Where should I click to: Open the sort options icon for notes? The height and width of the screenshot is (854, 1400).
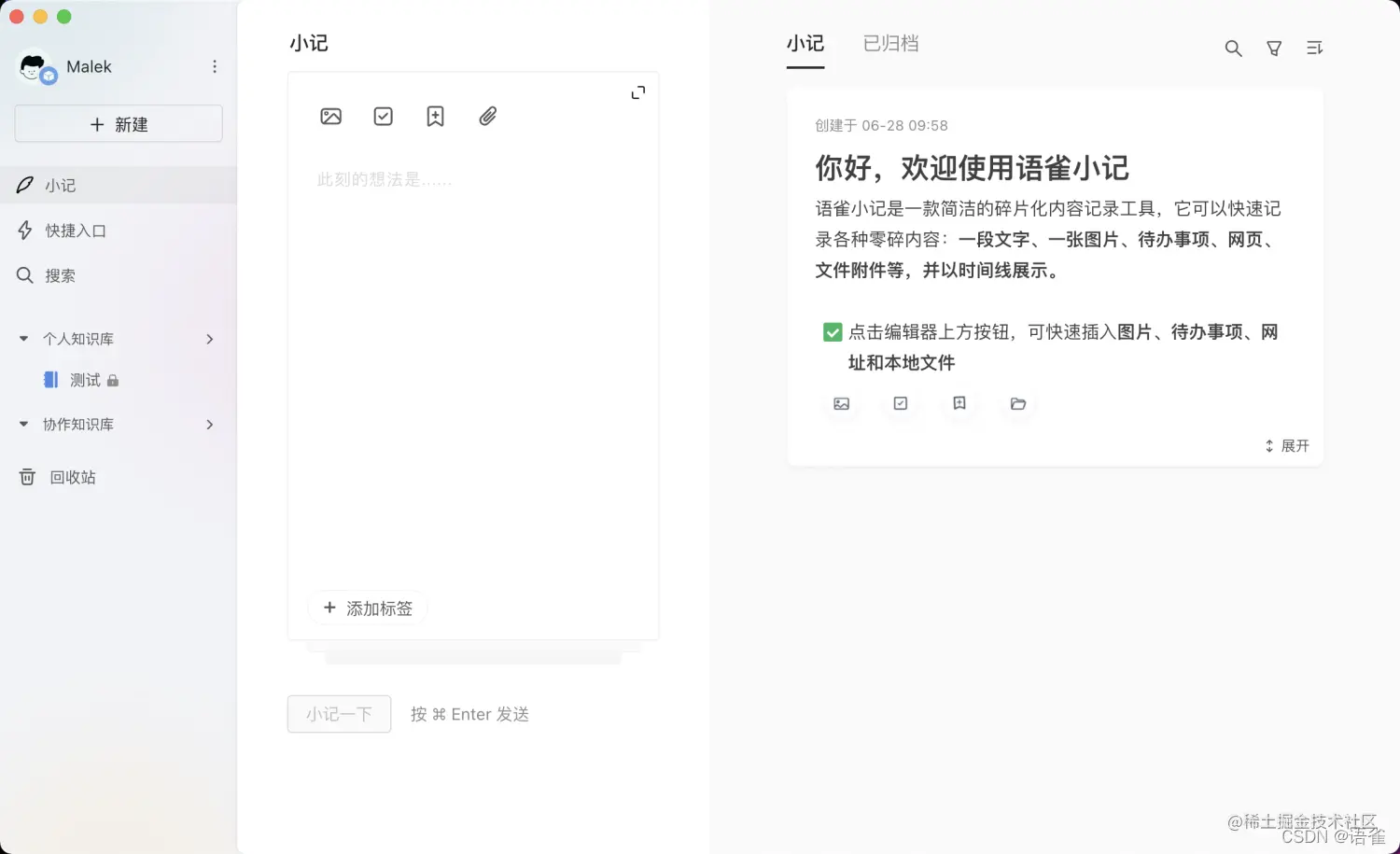pos(1314,48)
